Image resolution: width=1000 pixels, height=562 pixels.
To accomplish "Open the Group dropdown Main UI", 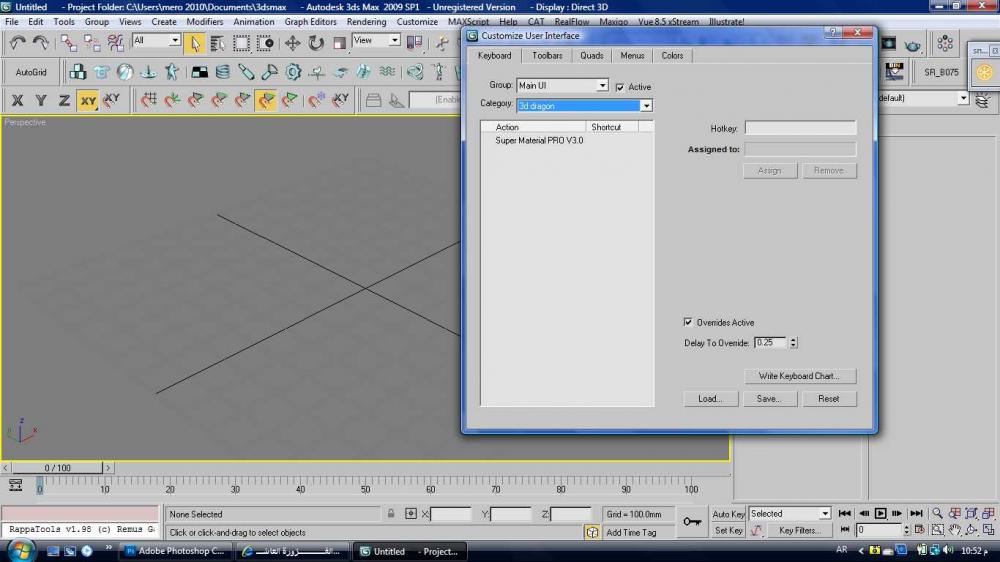I will point(562,85).
